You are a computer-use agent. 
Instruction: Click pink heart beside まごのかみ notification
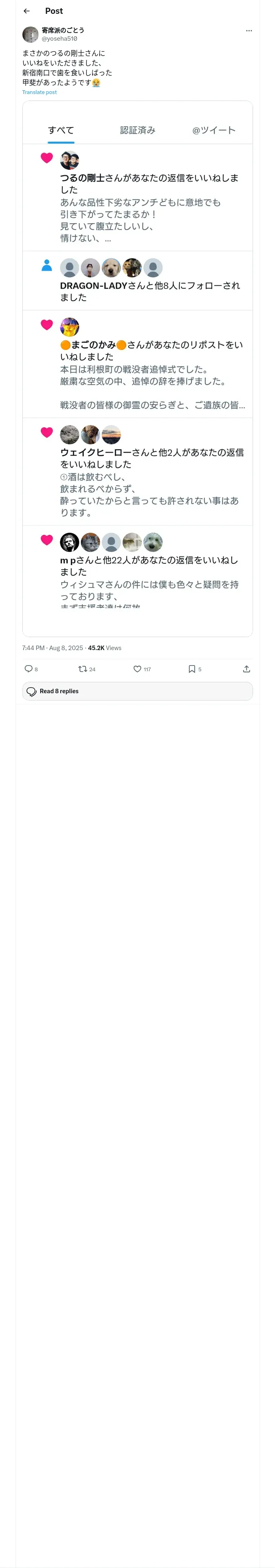47,325
